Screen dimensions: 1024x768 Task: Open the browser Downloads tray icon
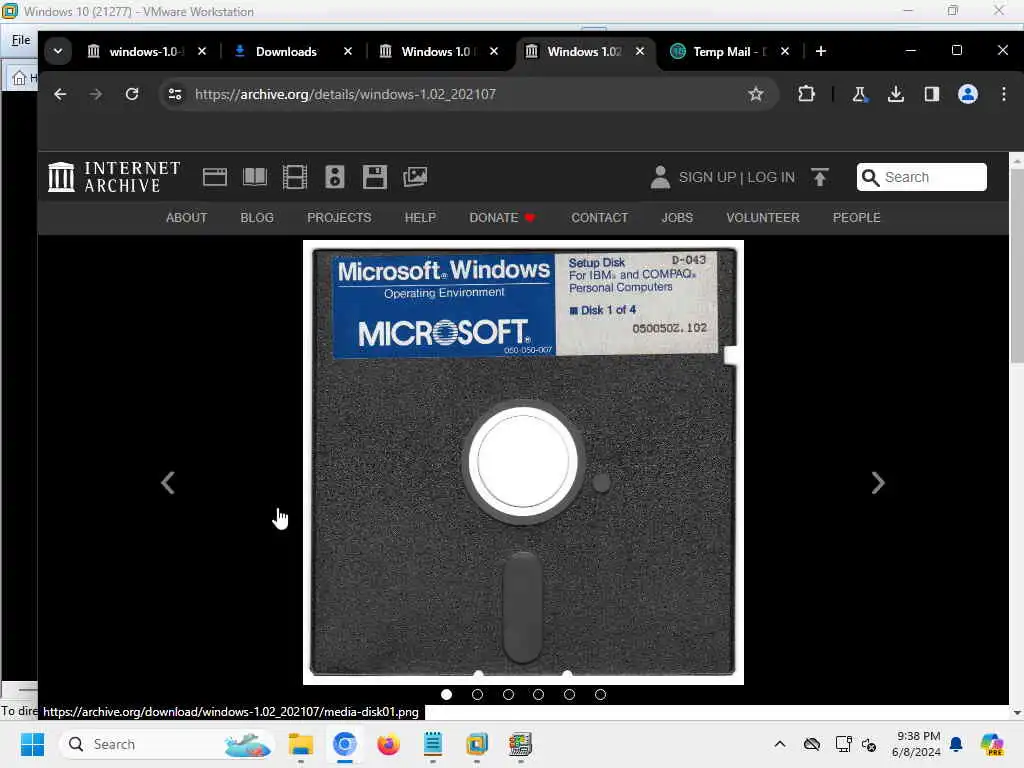pos(896,94)
